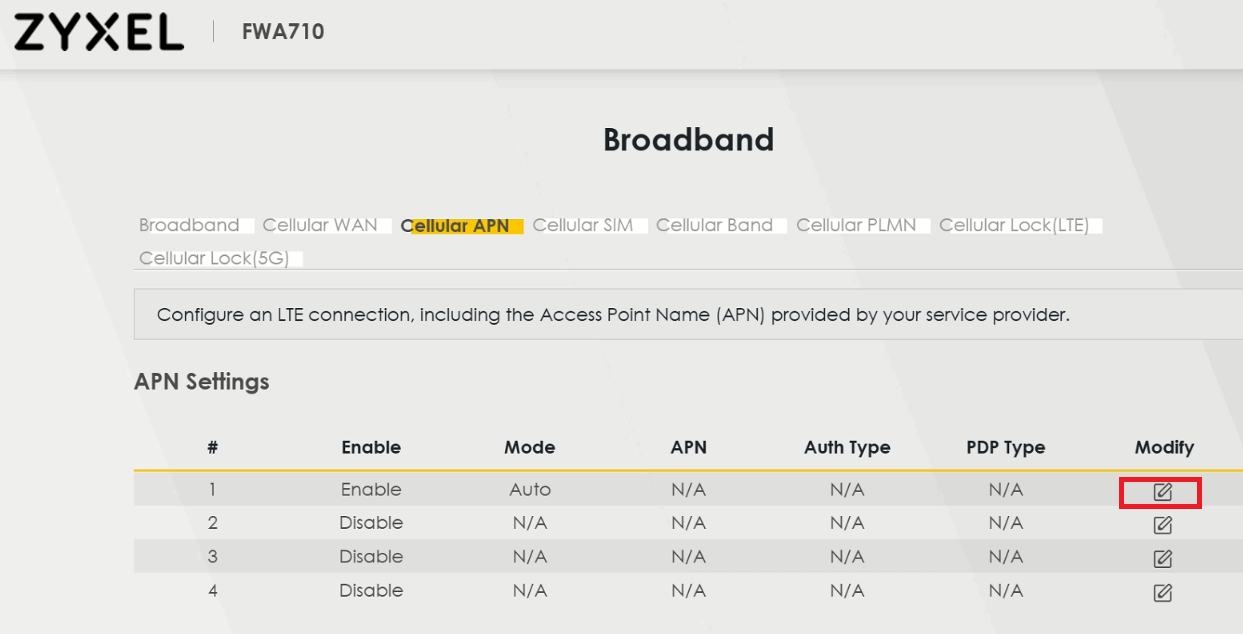
Task: Click the ZYXEL logo
Action: pyautogui.click(x=99, y=32)
